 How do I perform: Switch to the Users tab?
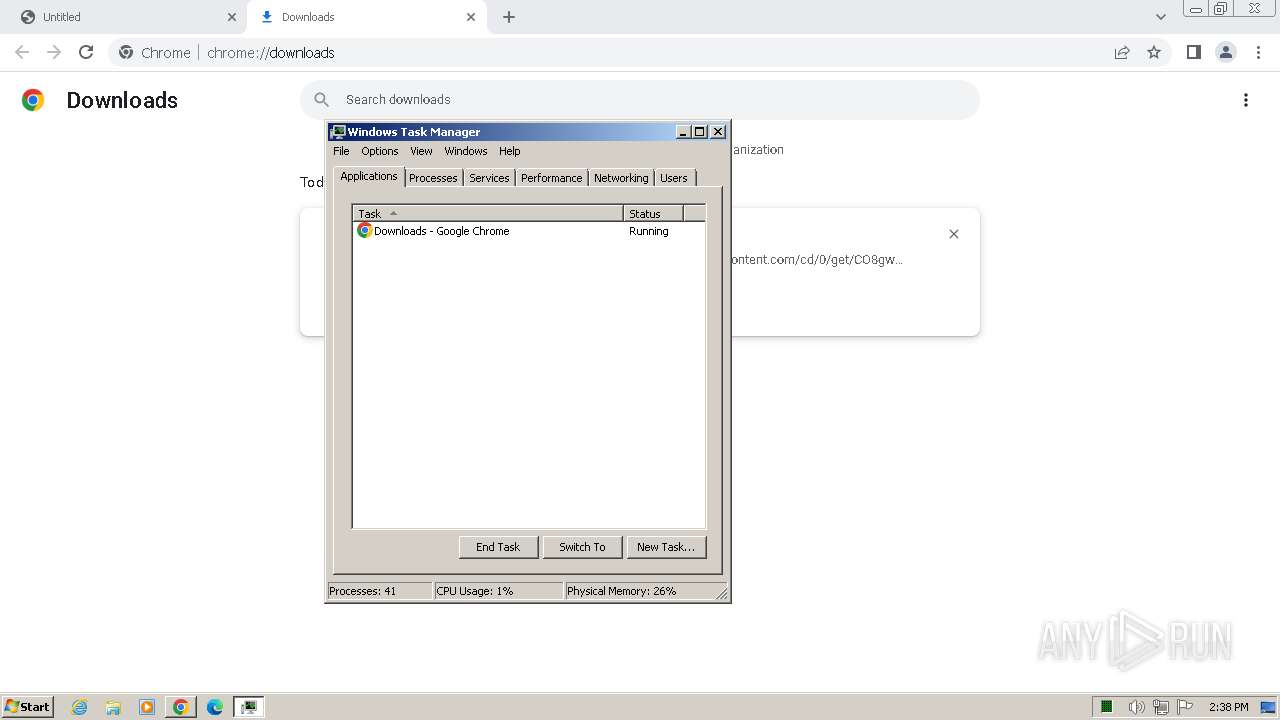pyautogui.click(x=674, y=178)
